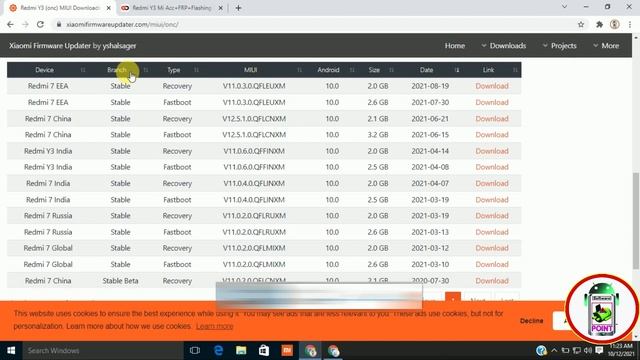Screen dimensions: 640x360
Task: Open the cookie Learn more link
Action: click(215, 326)
